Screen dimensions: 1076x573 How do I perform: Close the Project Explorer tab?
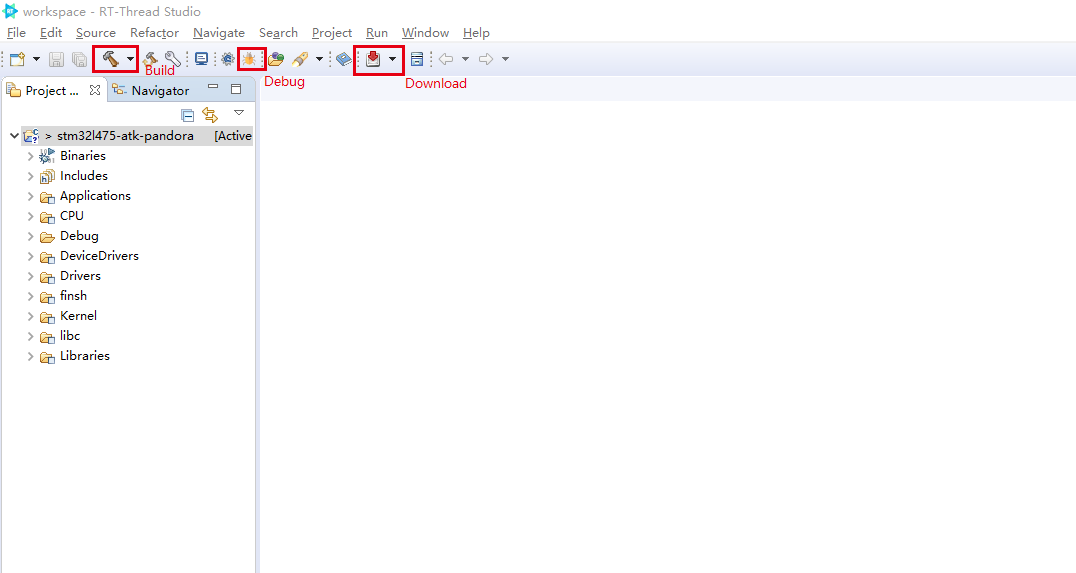(95, 90)
